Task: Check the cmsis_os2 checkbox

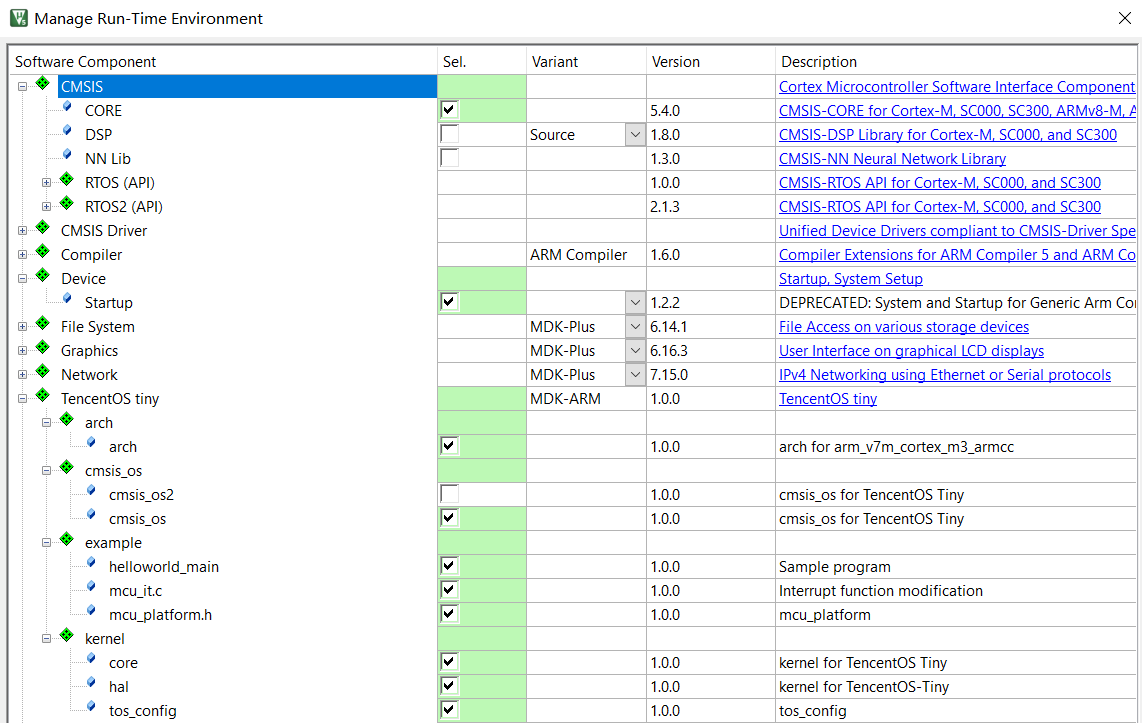Action: point(449,494)
